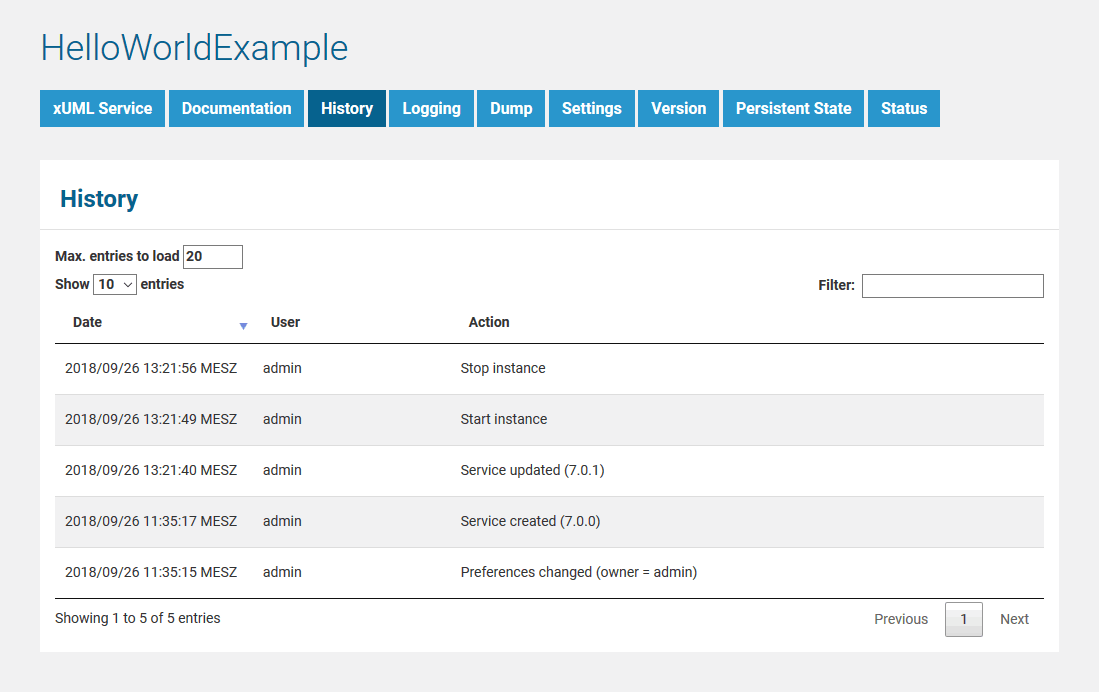
Task: Sort table by User column header
Action: (285, 322)
